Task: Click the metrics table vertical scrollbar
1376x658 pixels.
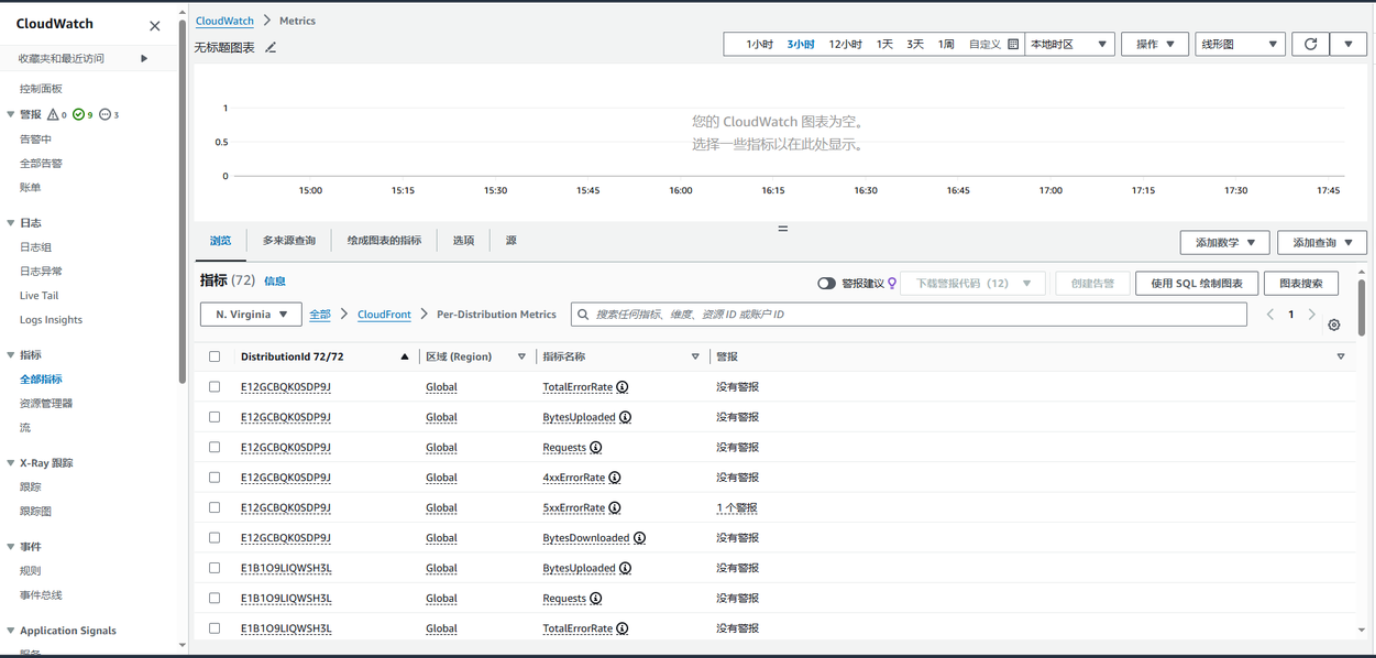Action: 1361,307
